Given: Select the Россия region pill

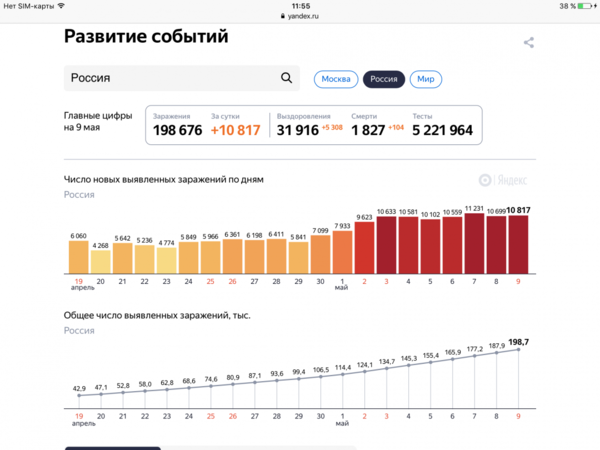Looking at the screenshot, I should [x=383, y=79].
